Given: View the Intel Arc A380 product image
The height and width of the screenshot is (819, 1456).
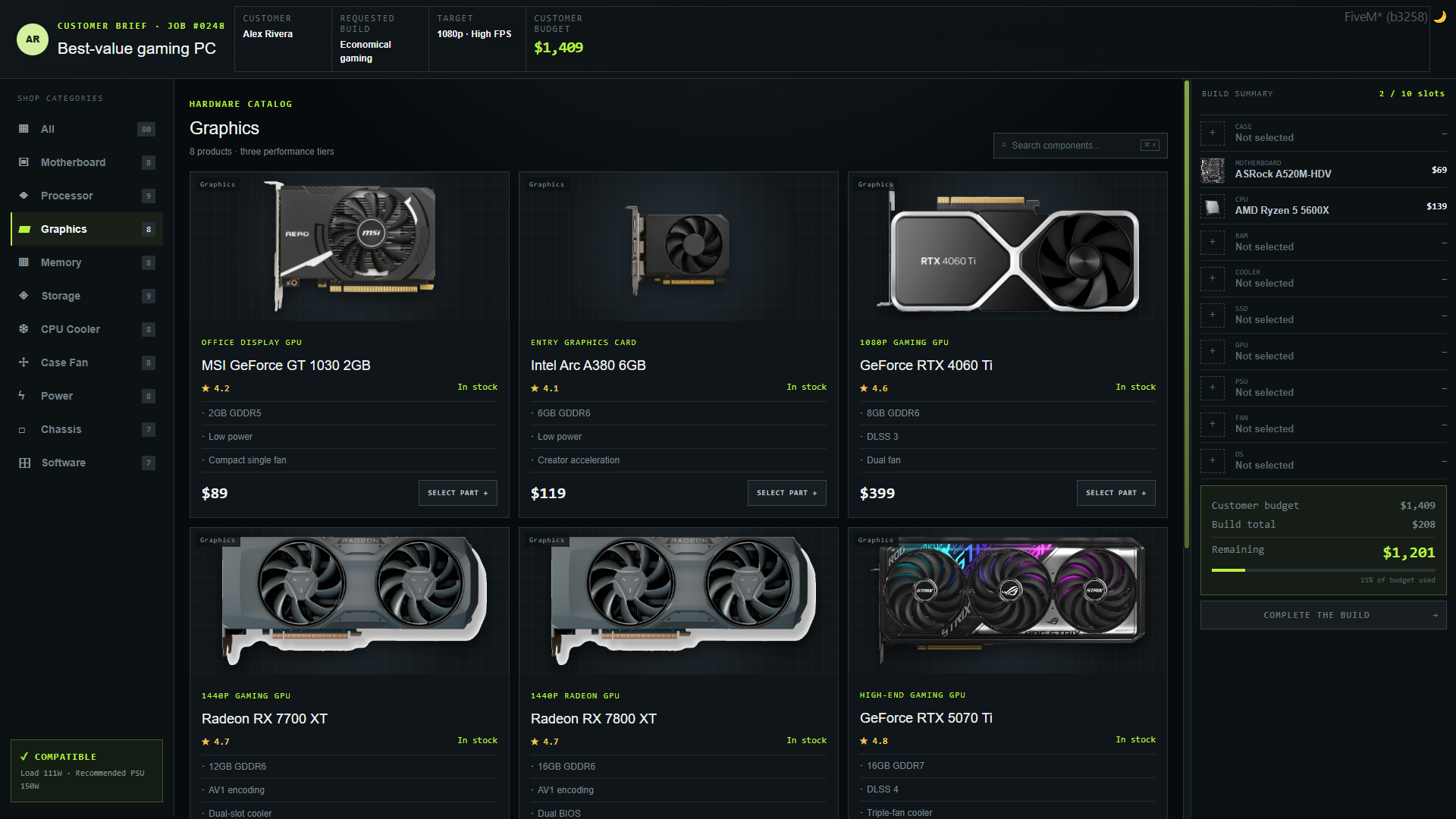Looking at the screenshot, I should 679,246.
